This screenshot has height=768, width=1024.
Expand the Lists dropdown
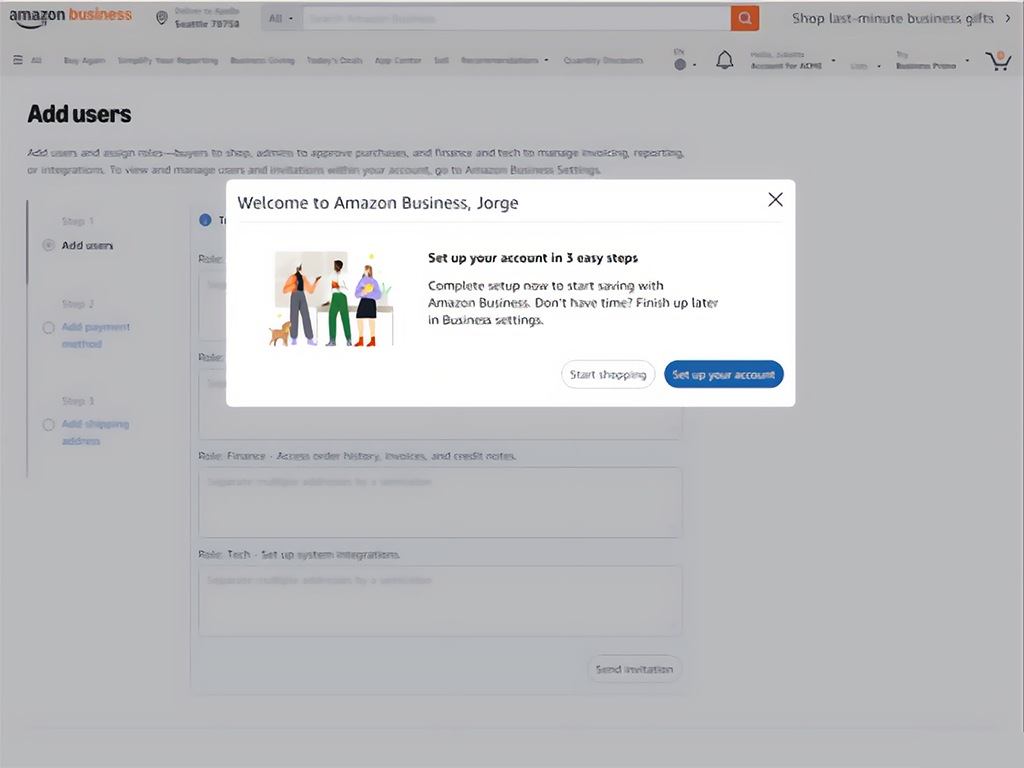pos(865,65)
